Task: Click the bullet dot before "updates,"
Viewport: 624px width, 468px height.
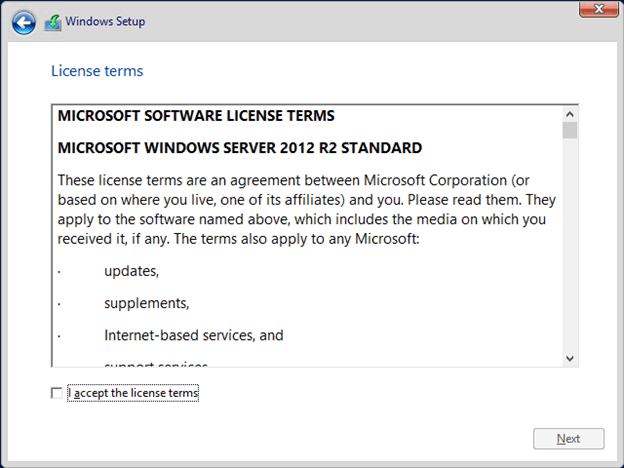Action: coord(59,272)
